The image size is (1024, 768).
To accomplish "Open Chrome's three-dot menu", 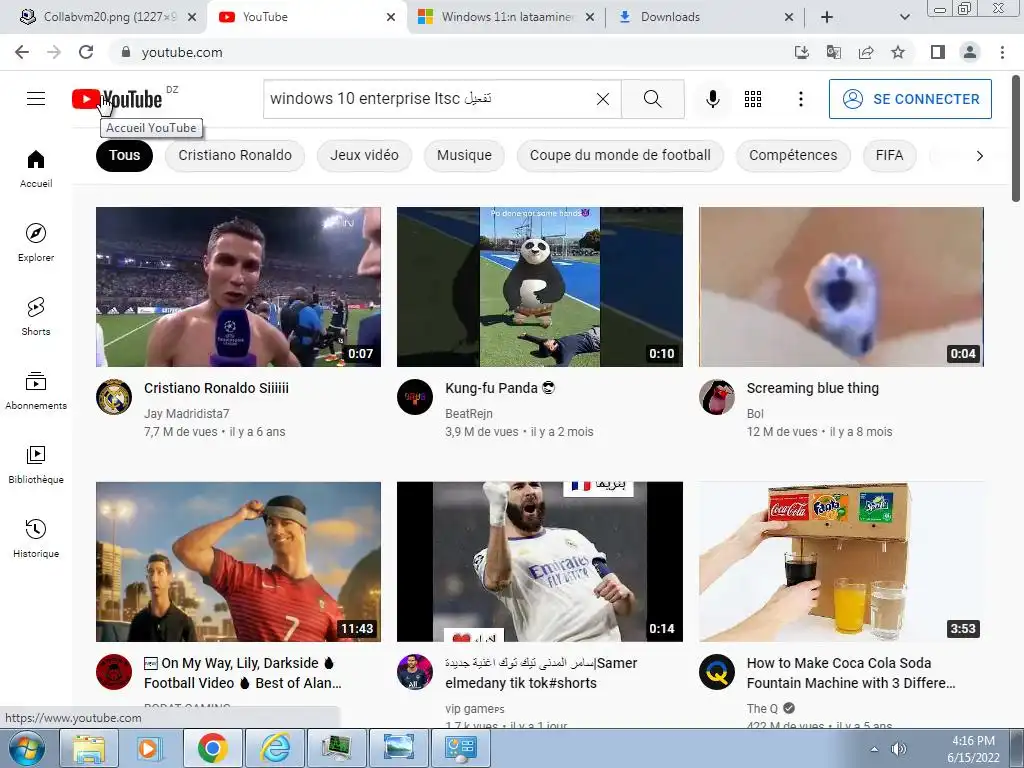I will [x=1002, y=52].
